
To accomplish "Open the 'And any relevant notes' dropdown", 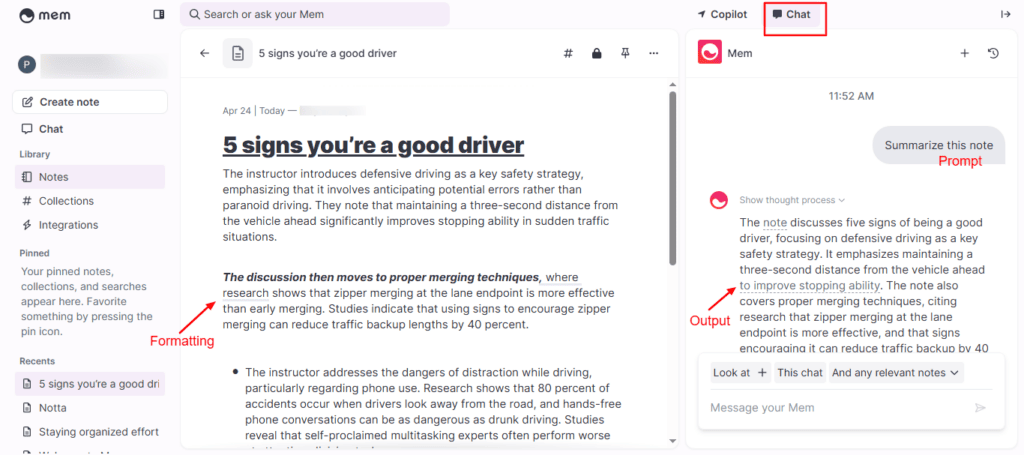I will (x=896, y=373).
